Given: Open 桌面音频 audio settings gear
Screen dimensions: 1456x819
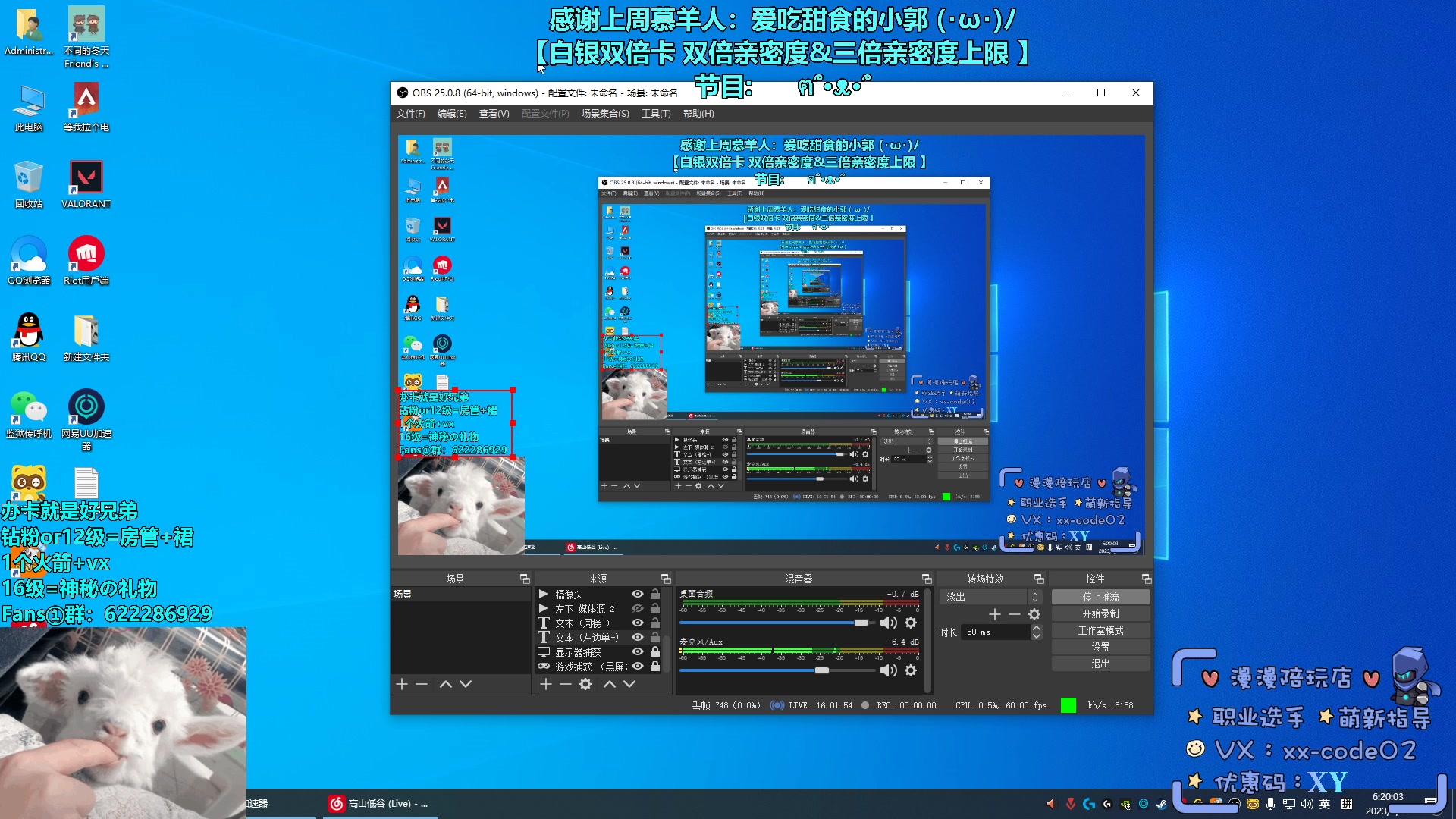Looking at the screenshot, I should tap(911, 623).
